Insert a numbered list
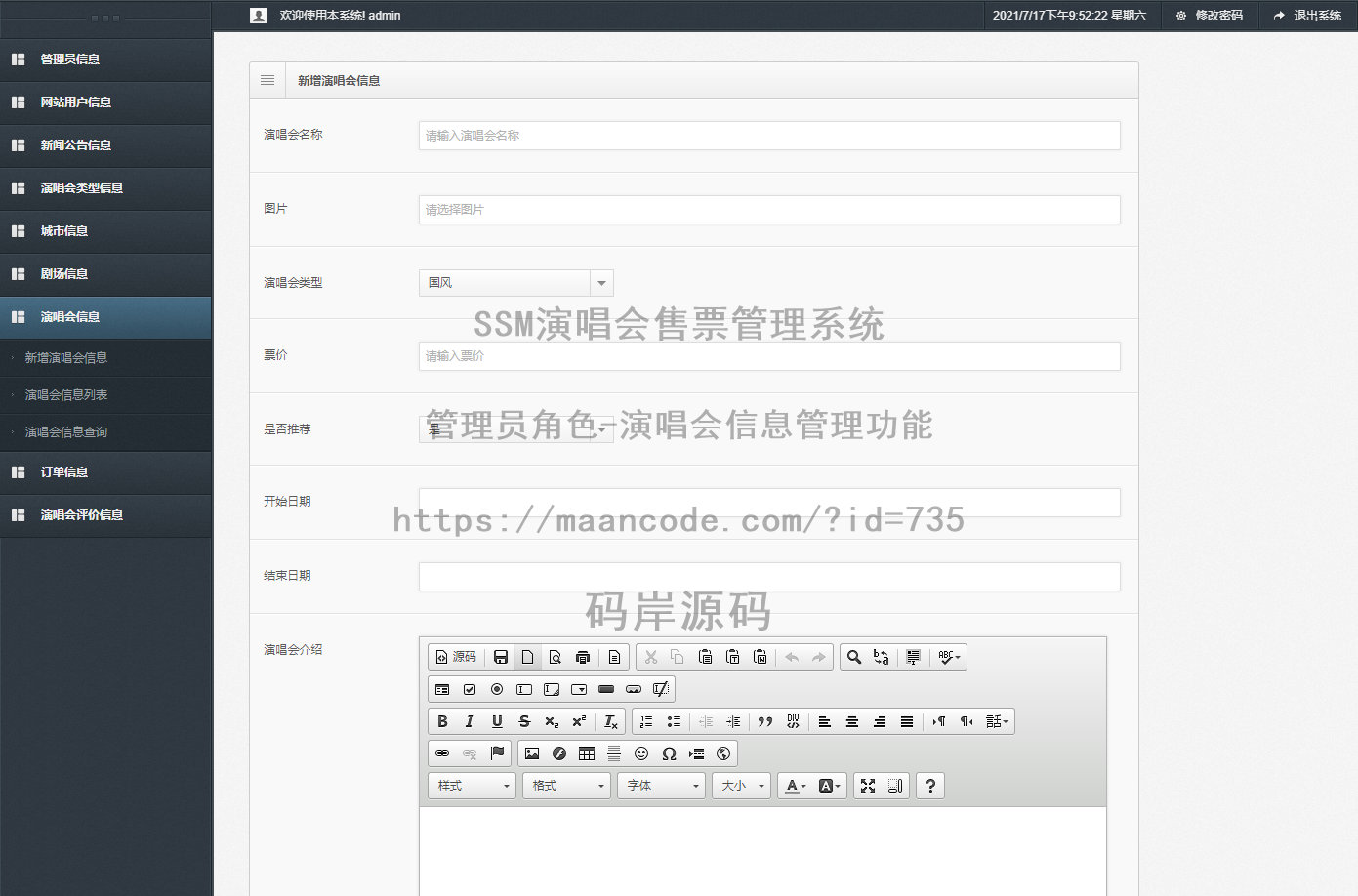Image resolution: width=1358 pixels, height=896 pixels. [x=646, y=721]
